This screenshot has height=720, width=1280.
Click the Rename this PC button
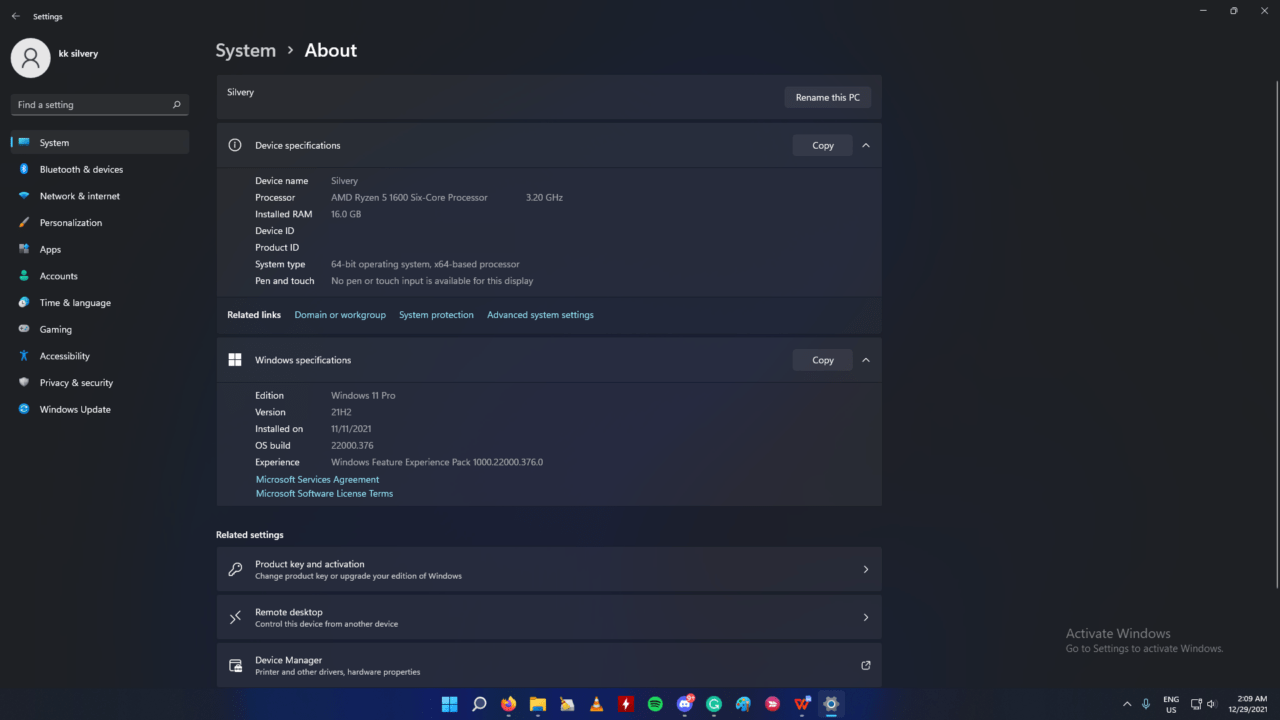[827, 98]
